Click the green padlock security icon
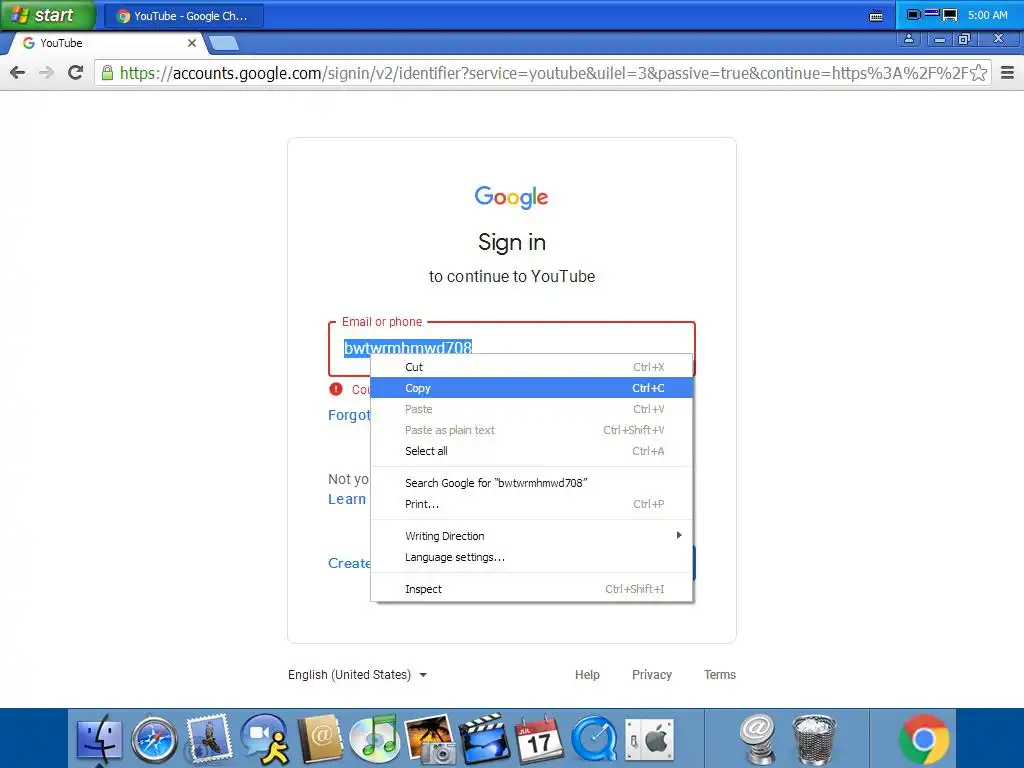The width and height of the screenshot is (1024, 768). [108, 72]
